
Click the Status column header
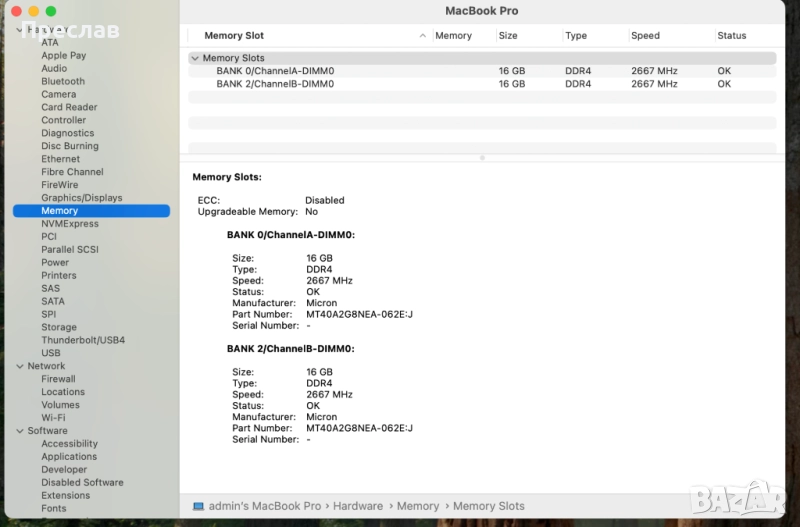click(x=731, y=36)
